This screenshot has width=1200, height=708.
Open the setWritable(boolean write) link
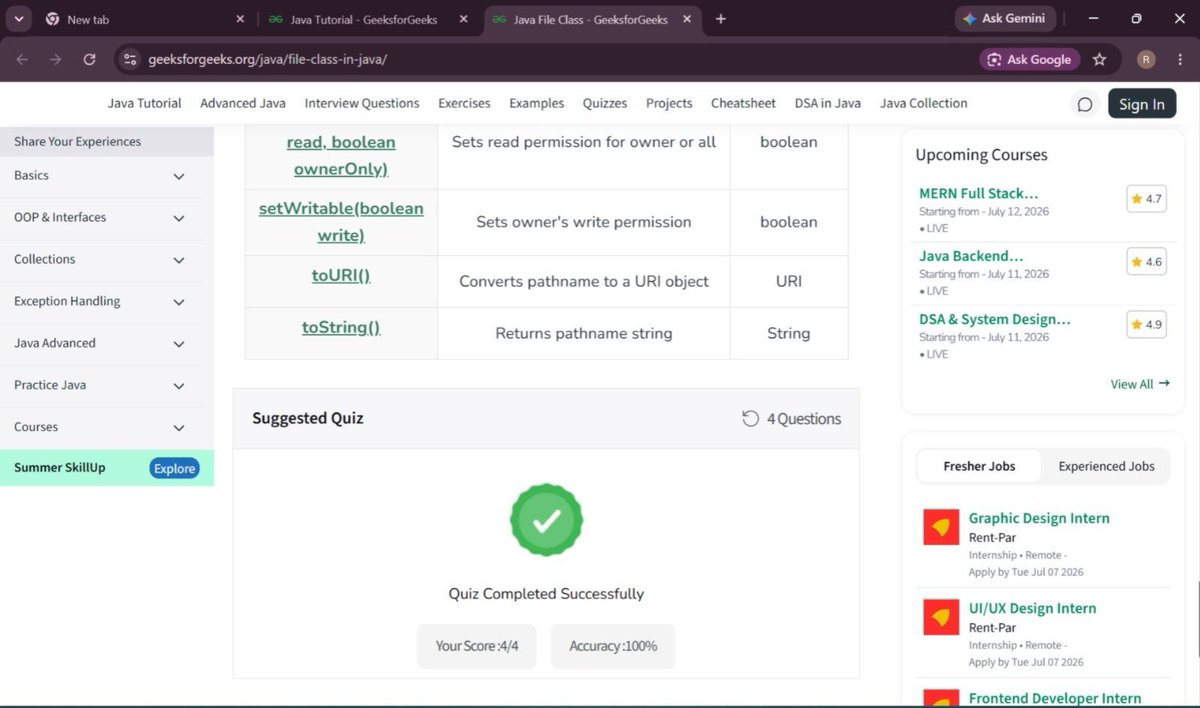341,222
